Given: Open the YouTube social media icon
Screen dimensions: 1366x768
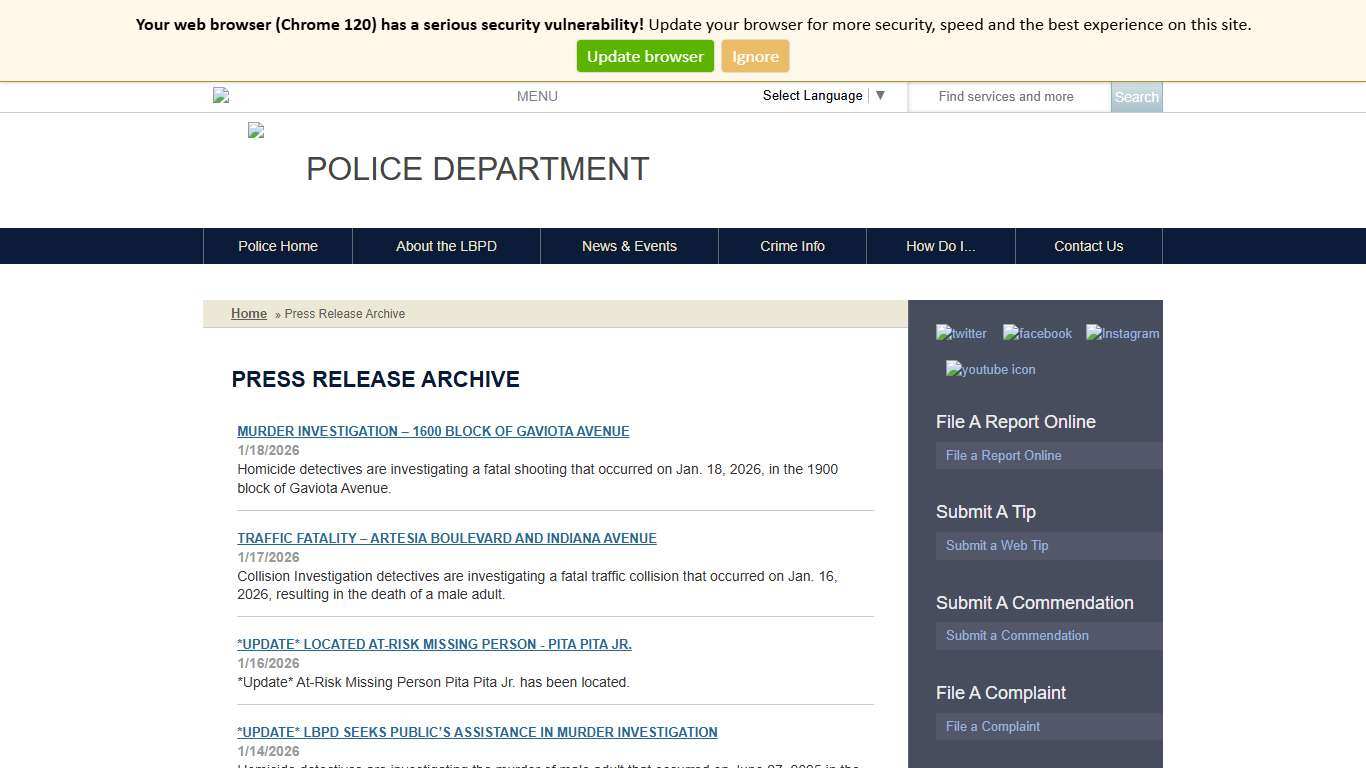Looking at the screenshot, I should 990,369.
